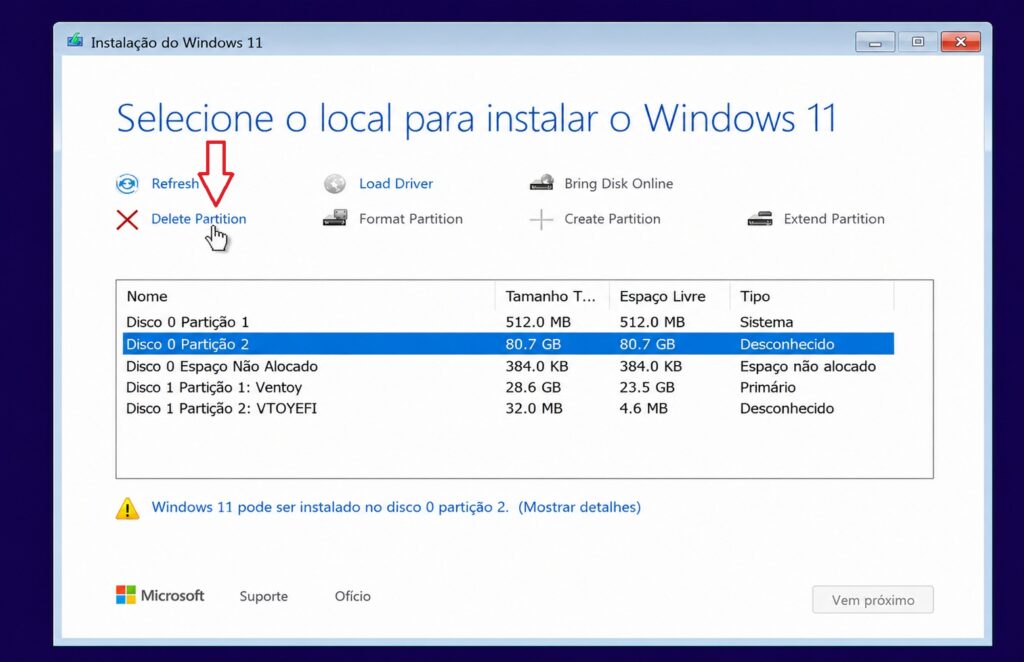Screen dimensions: 1024x662
Task: Click the Format Partition drive icon
Action: pyautogui.click(x=335, y=218)
